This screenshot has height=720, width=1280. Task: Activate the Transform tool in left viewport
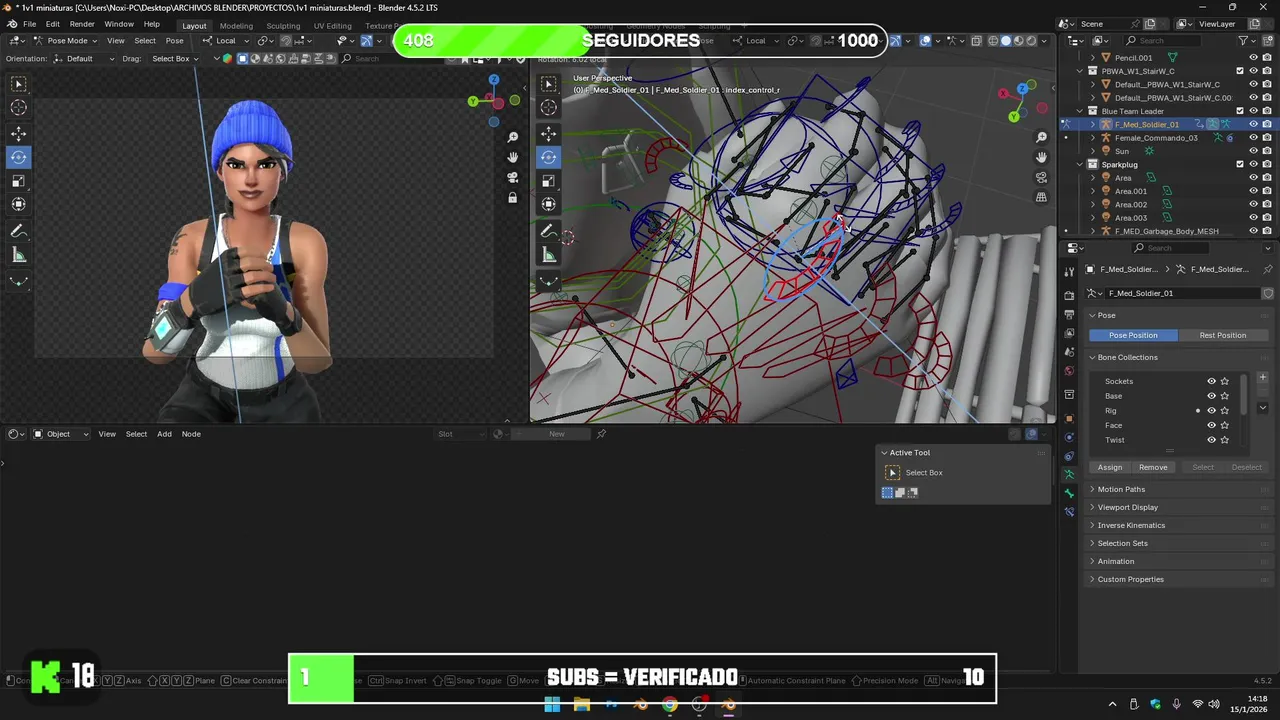point(18,204)
